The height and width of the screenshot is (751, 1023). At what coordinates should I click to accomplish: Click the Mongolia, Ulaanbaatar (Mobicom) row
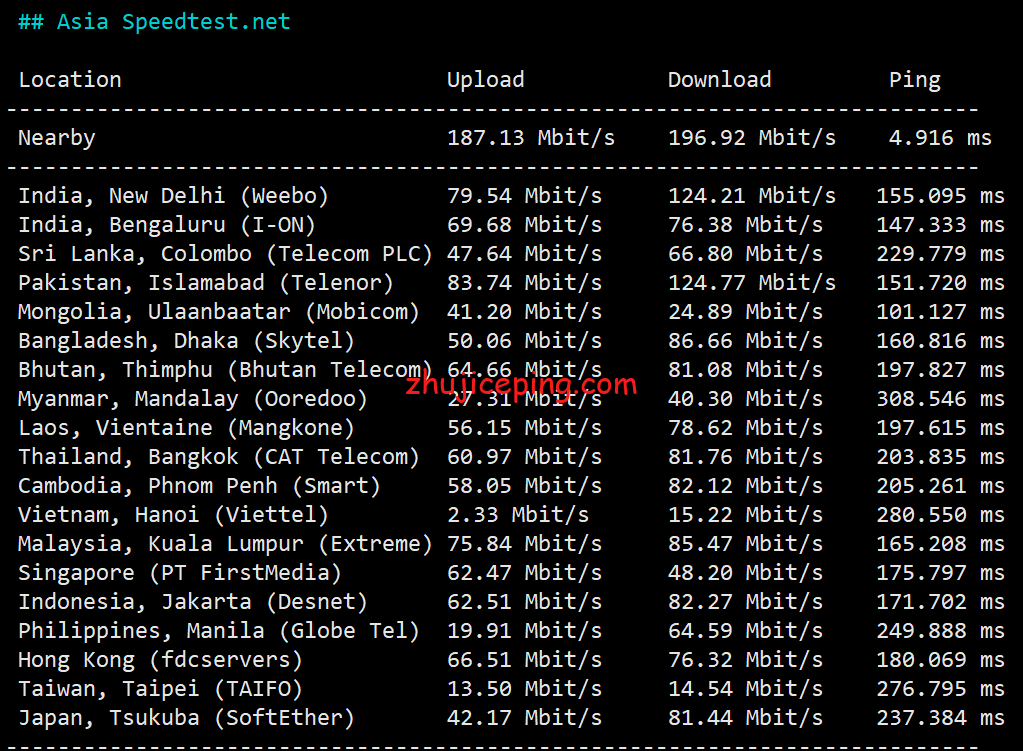tap(512, 312)
